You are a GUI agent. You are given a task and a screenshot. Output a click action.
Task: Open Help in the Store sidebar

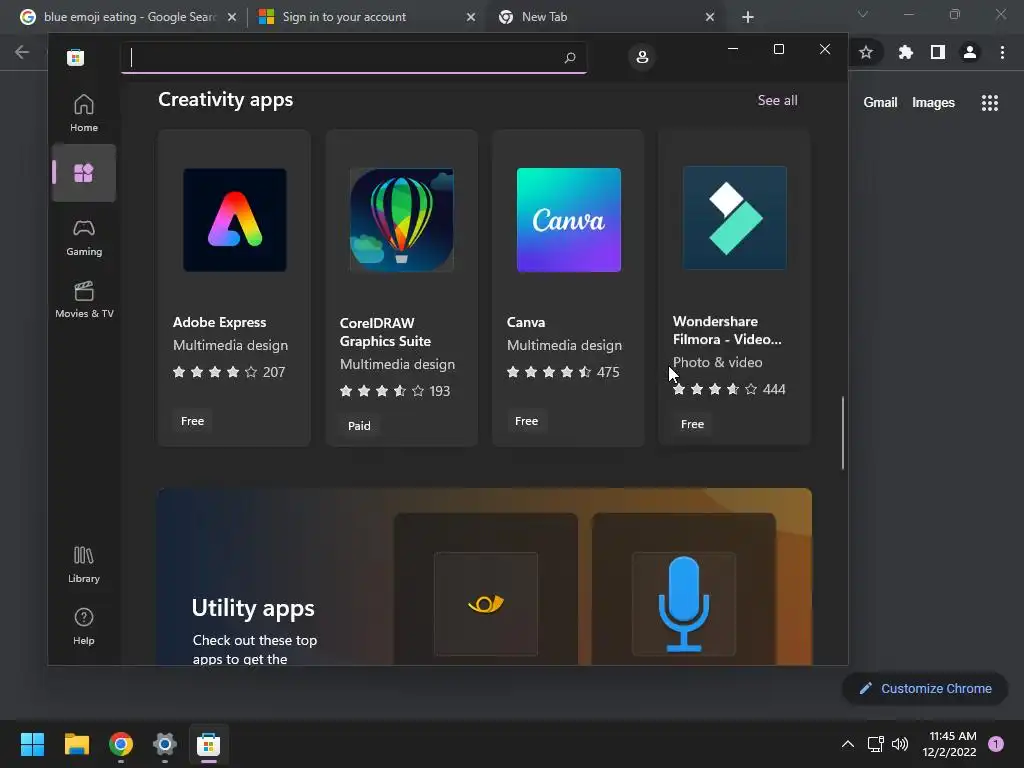coord(84,626)
